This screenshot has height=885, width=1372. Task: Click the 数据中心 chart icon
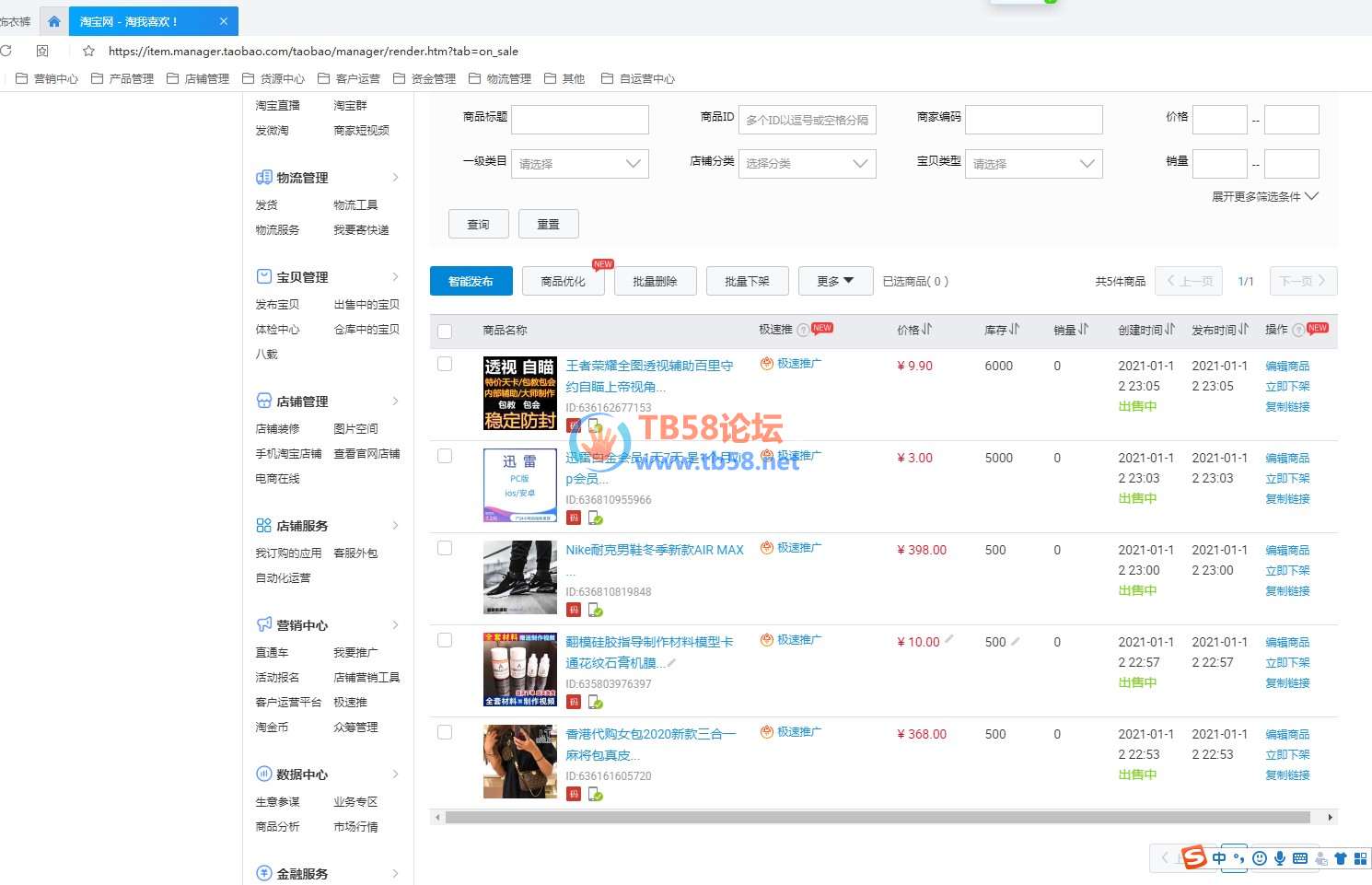coord(263,774)
